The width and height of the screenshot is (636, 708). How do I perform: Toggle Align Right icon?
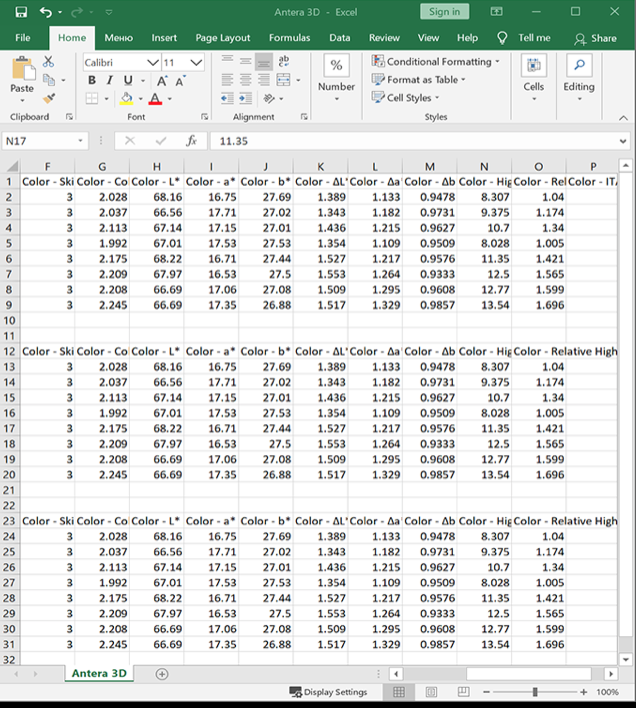pyautogui.click(x=264, y=80)
